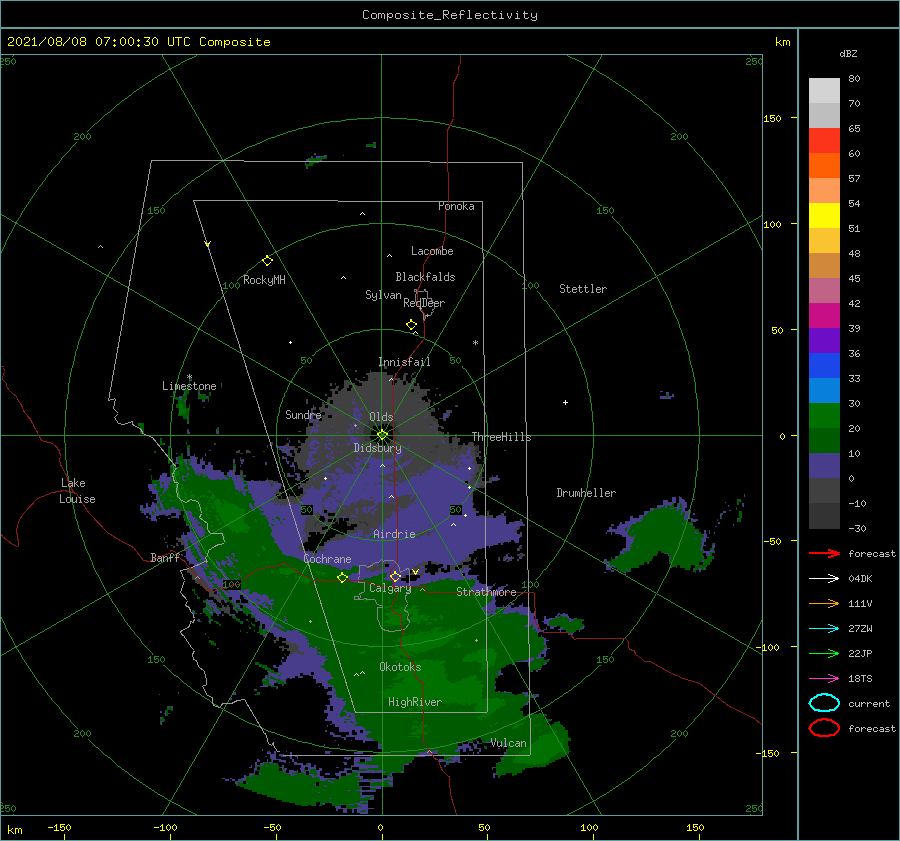Click the Banff town label
This screenshot has height=841, width=900.
tap(165, 557)
